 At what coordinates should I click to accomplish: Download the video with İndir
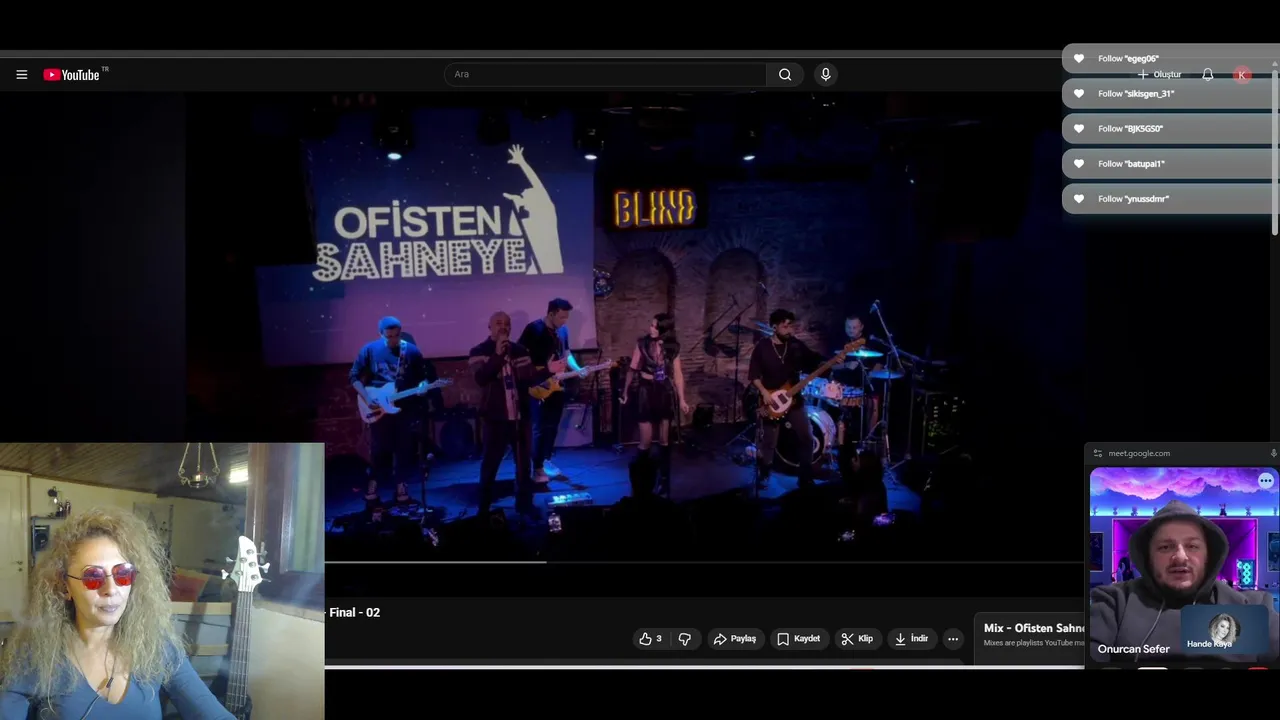point(912,638)
